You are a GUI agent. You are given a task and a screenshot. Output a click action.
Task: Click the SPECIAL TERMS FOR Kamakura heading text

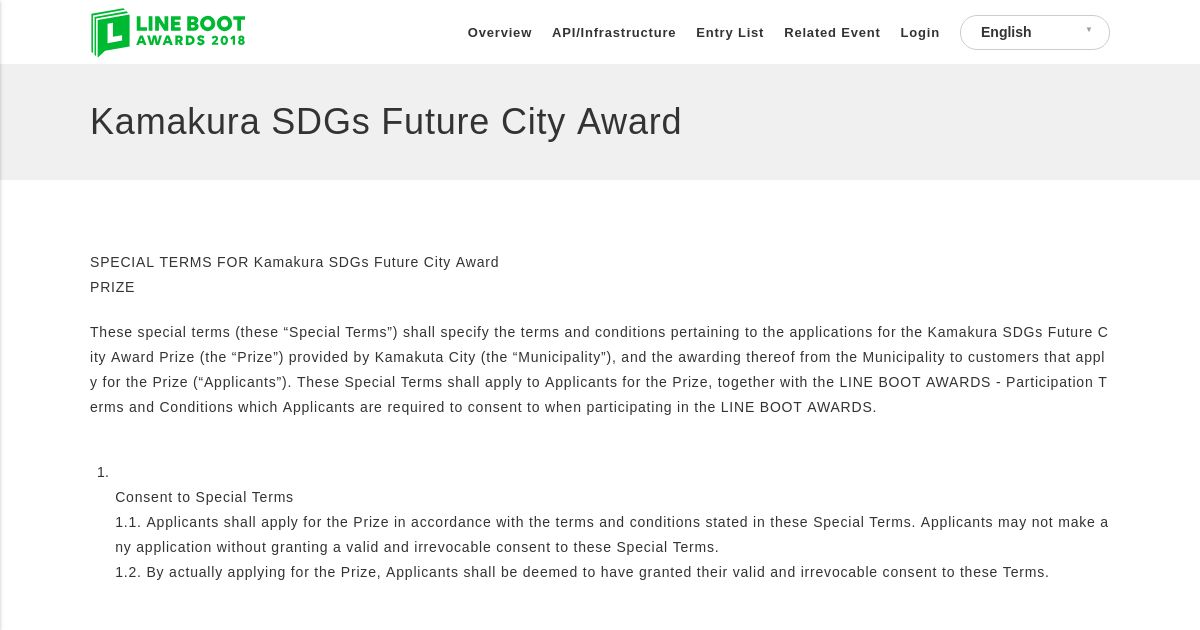click(294, 262)
